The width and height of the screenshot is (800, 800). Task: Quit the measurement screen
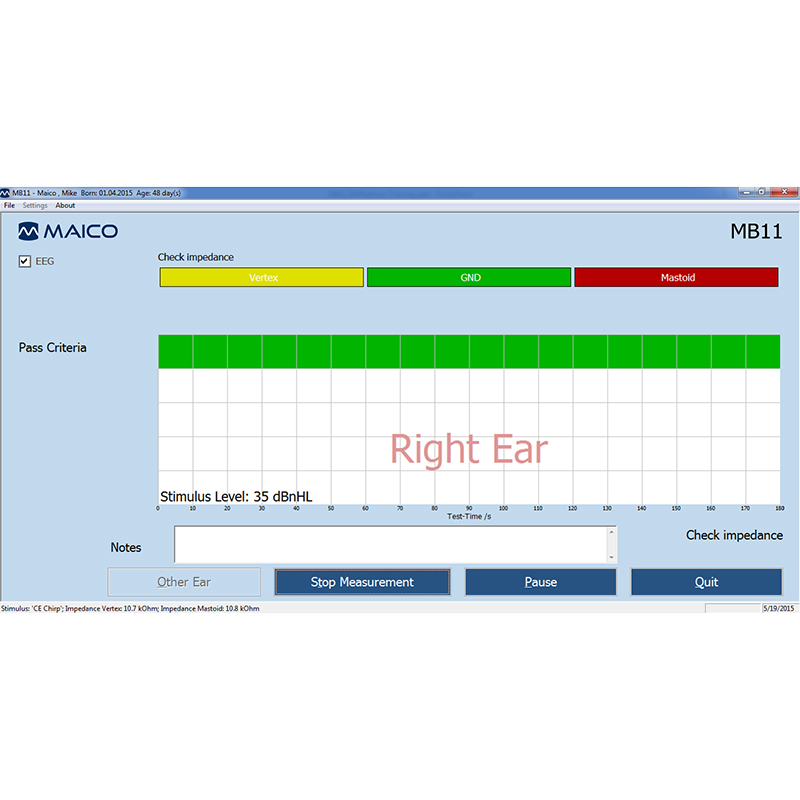706,582
